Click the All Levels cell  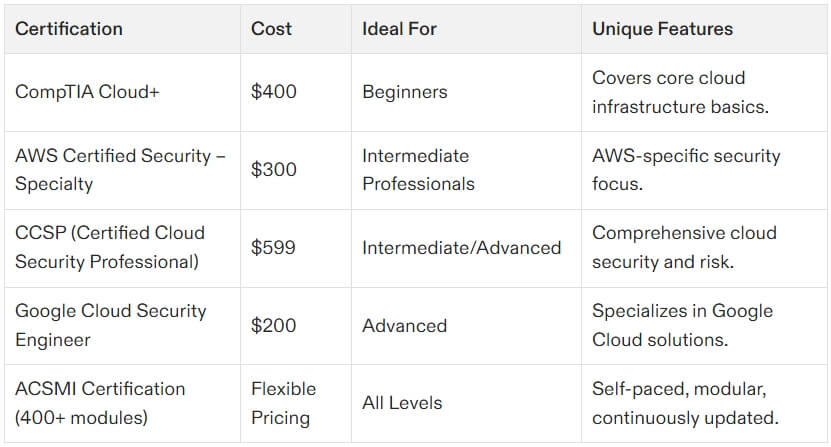coord(404,402)
